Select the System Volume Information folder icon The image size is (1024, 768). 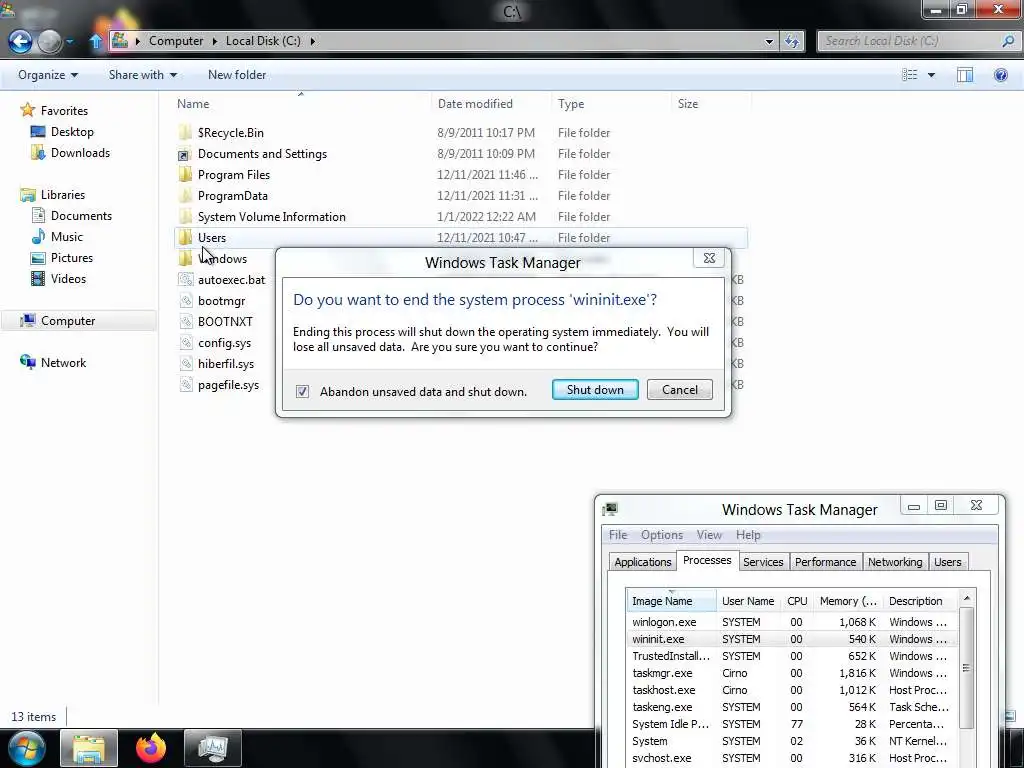(185, 216)
